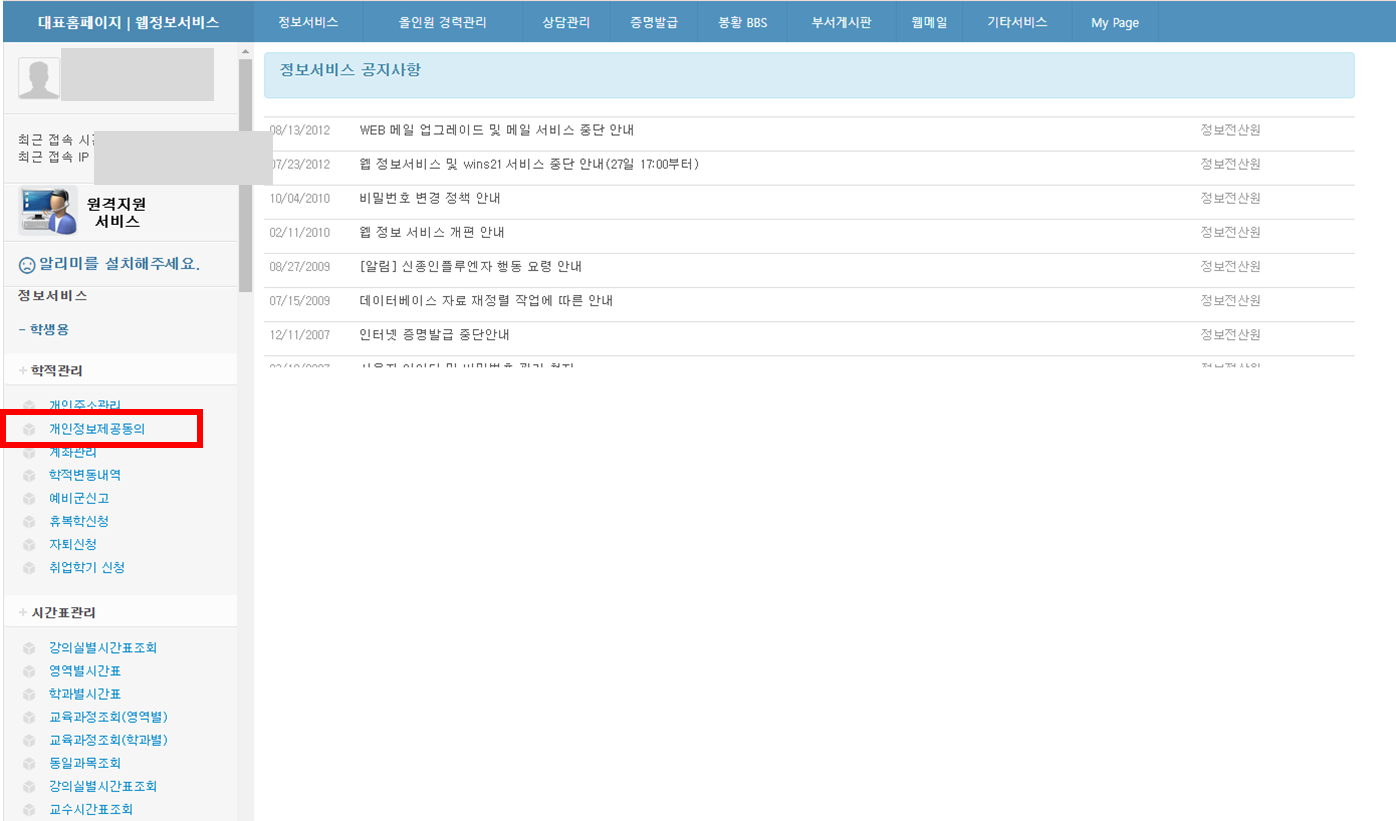
Task: Open the 비밀번호 변경 정책 안내 notice
Action: point(429,198)
